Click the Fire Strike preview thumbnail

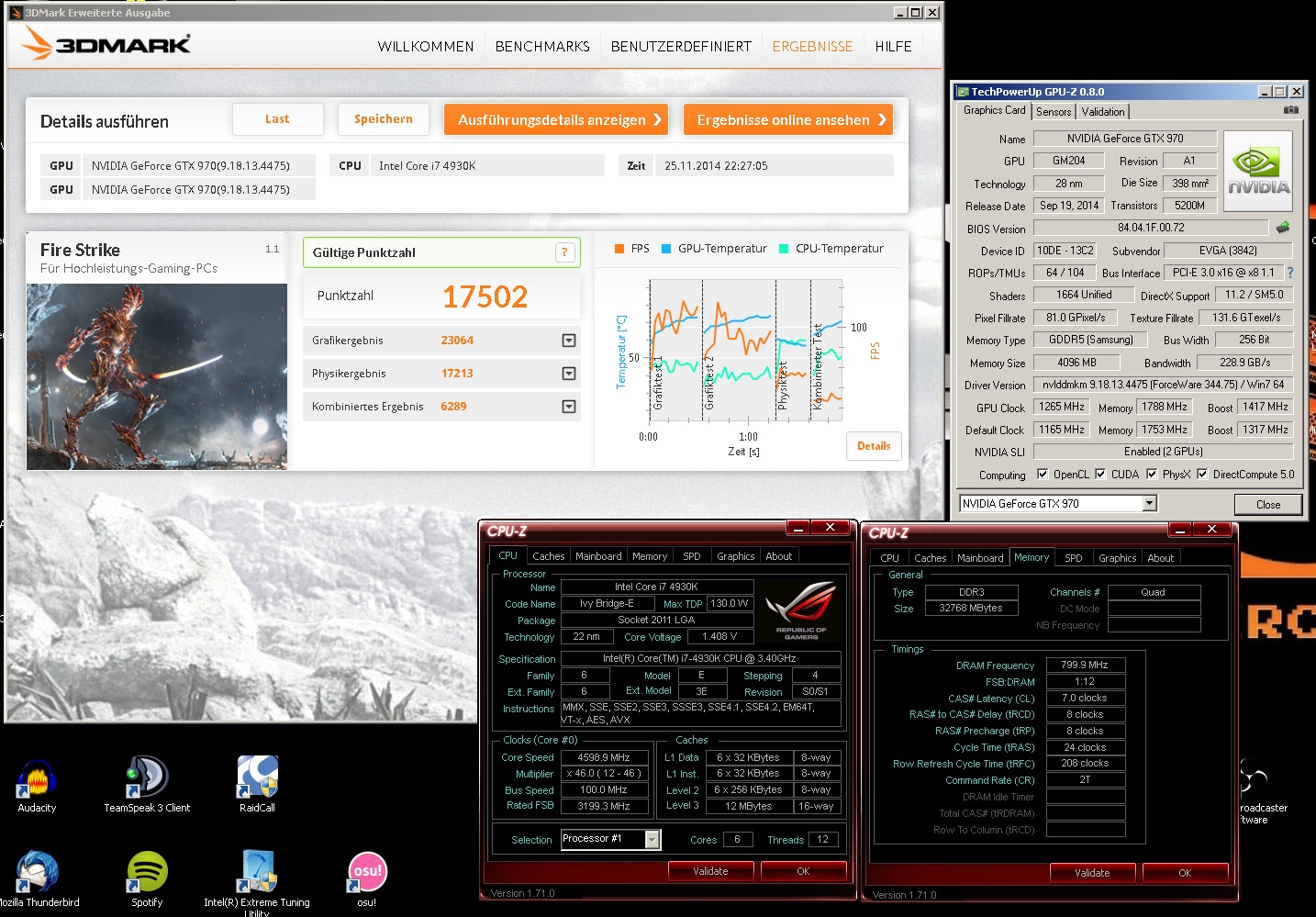click(157, 376)
